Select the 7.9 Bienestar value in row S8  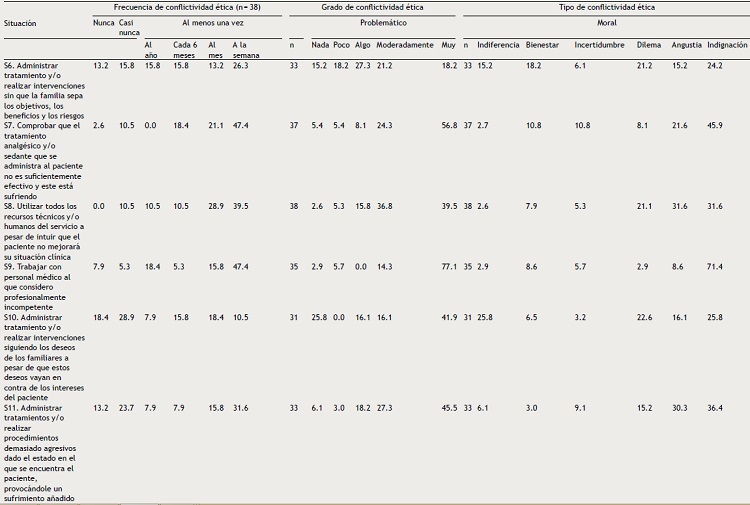pos(531,206)
